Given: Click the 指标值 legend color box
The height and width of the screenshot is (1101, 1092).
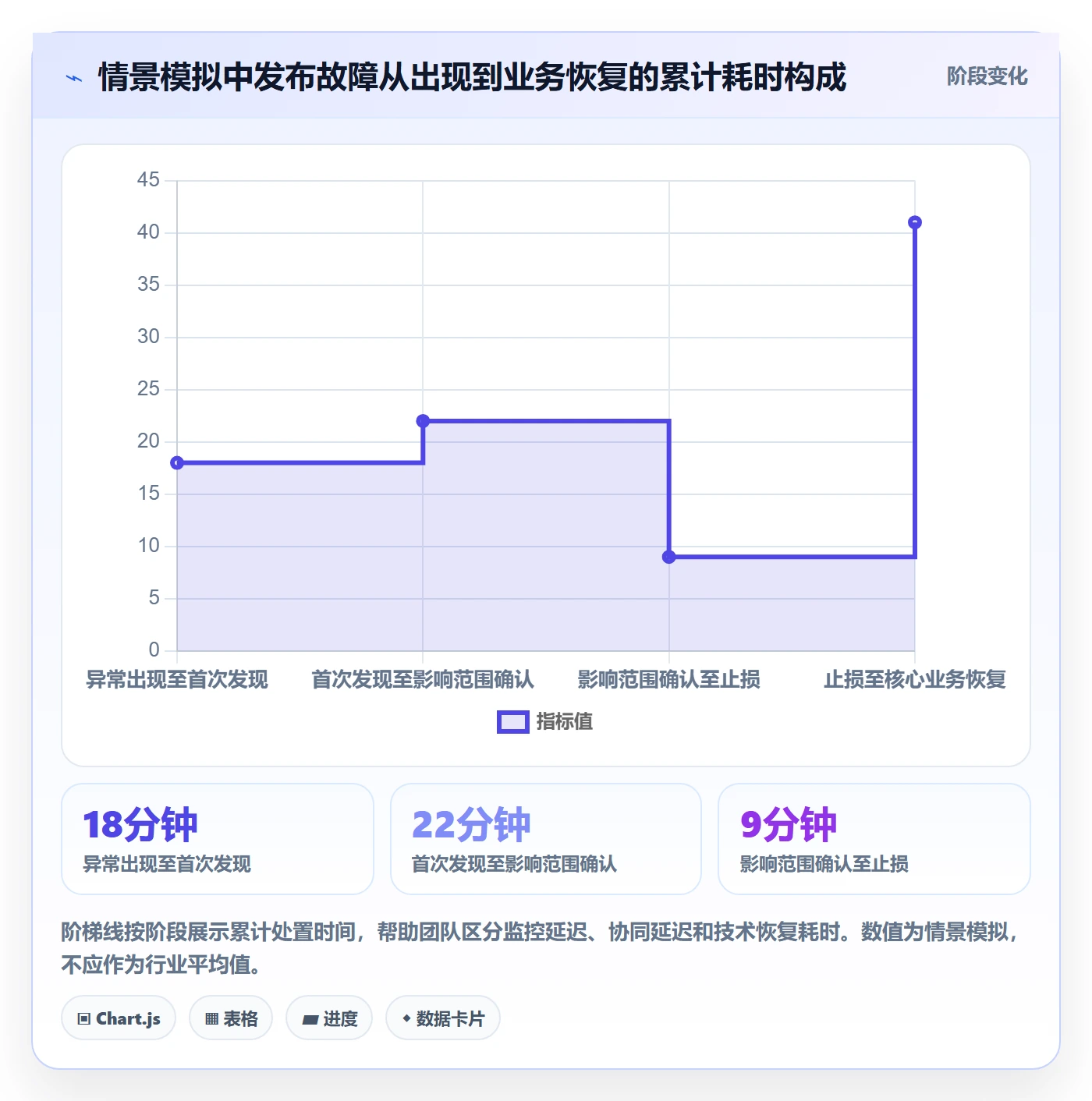Looking at the screenshot, I should 513,722.
